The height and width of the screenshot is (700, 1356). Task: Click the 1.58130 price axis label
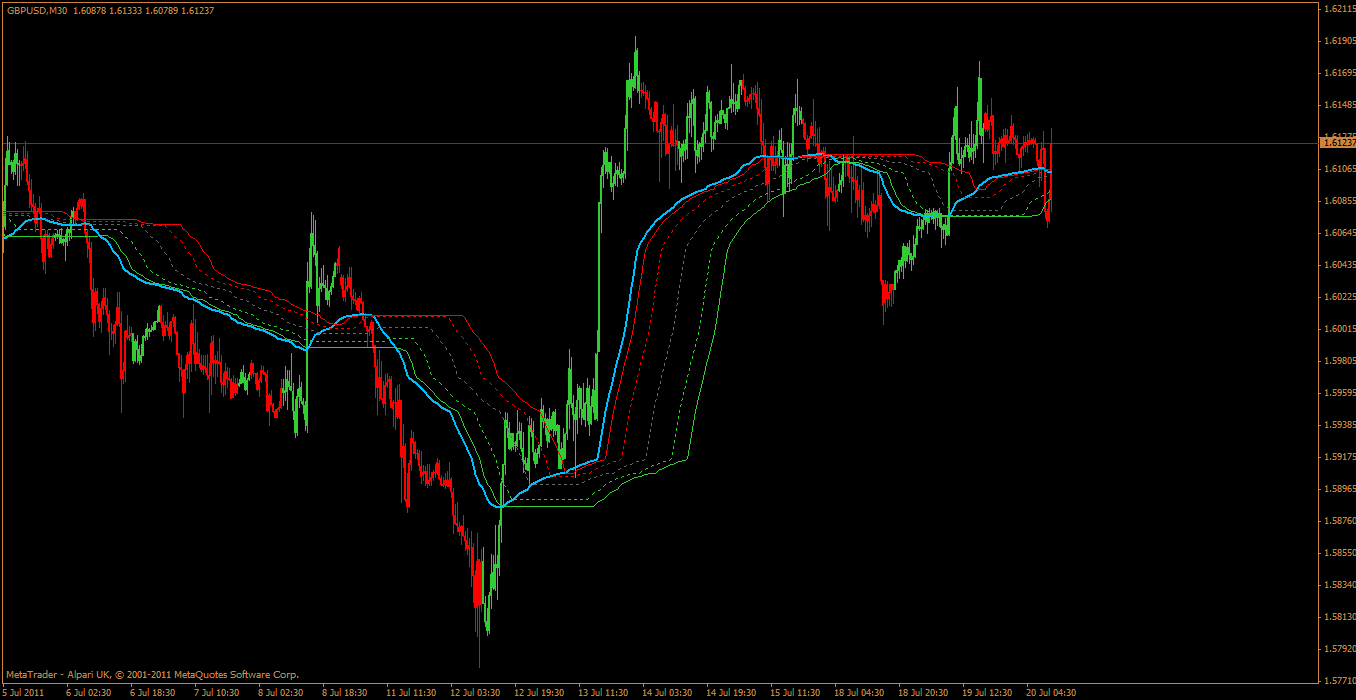1338,617
